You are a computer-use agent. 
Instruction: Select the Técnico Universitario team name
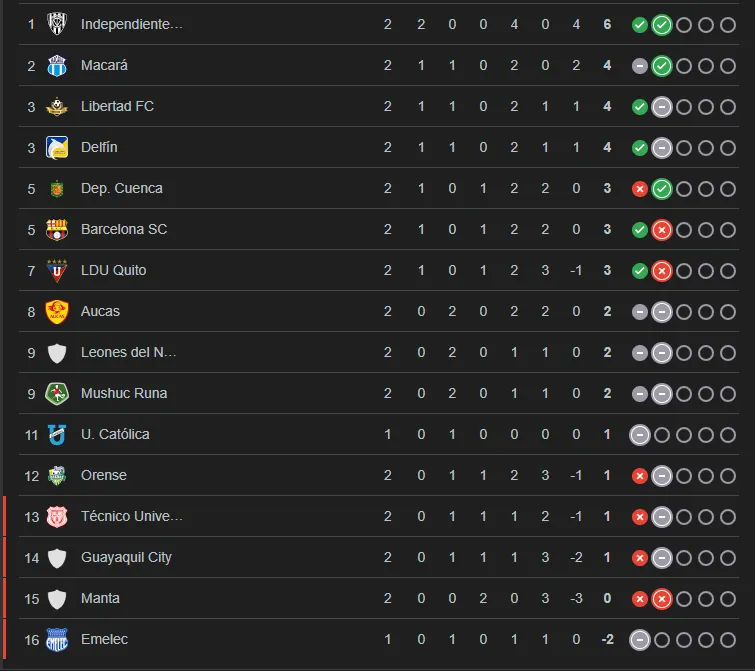tap(132, 516)
